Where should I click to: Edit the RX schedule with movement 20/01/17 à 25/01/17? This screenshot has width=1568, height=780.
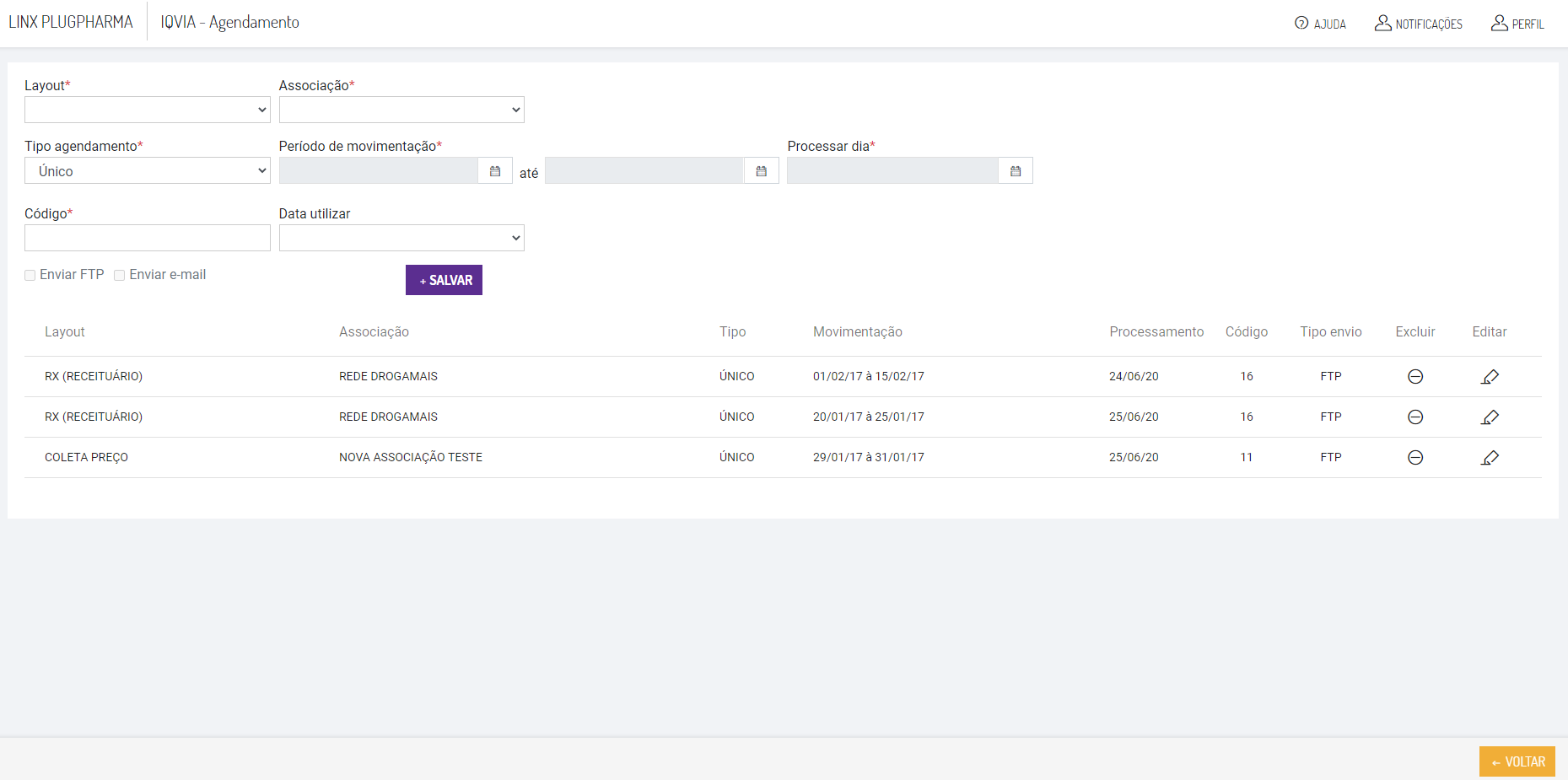click(x=1490, y=417)
